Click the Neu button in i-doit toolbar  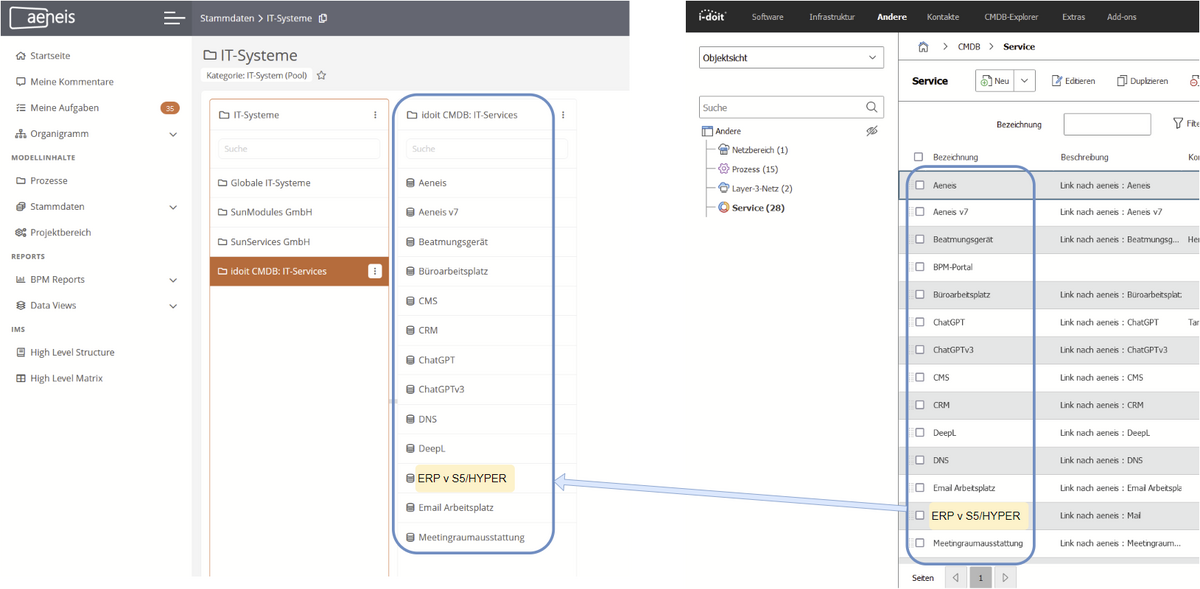[995, 81]
